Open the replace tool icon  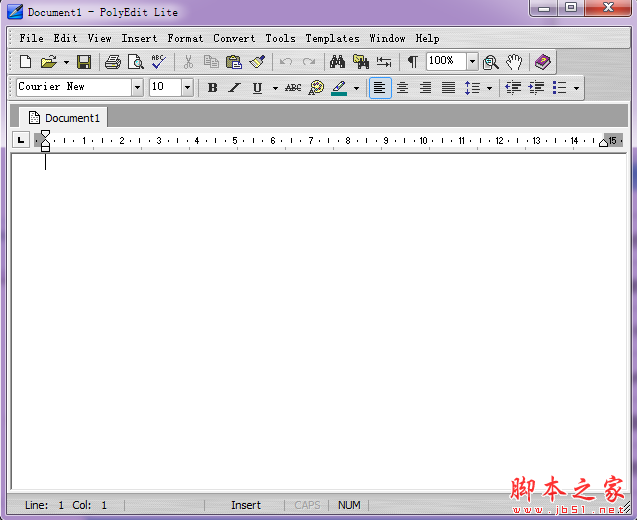[x=384, y=62]
